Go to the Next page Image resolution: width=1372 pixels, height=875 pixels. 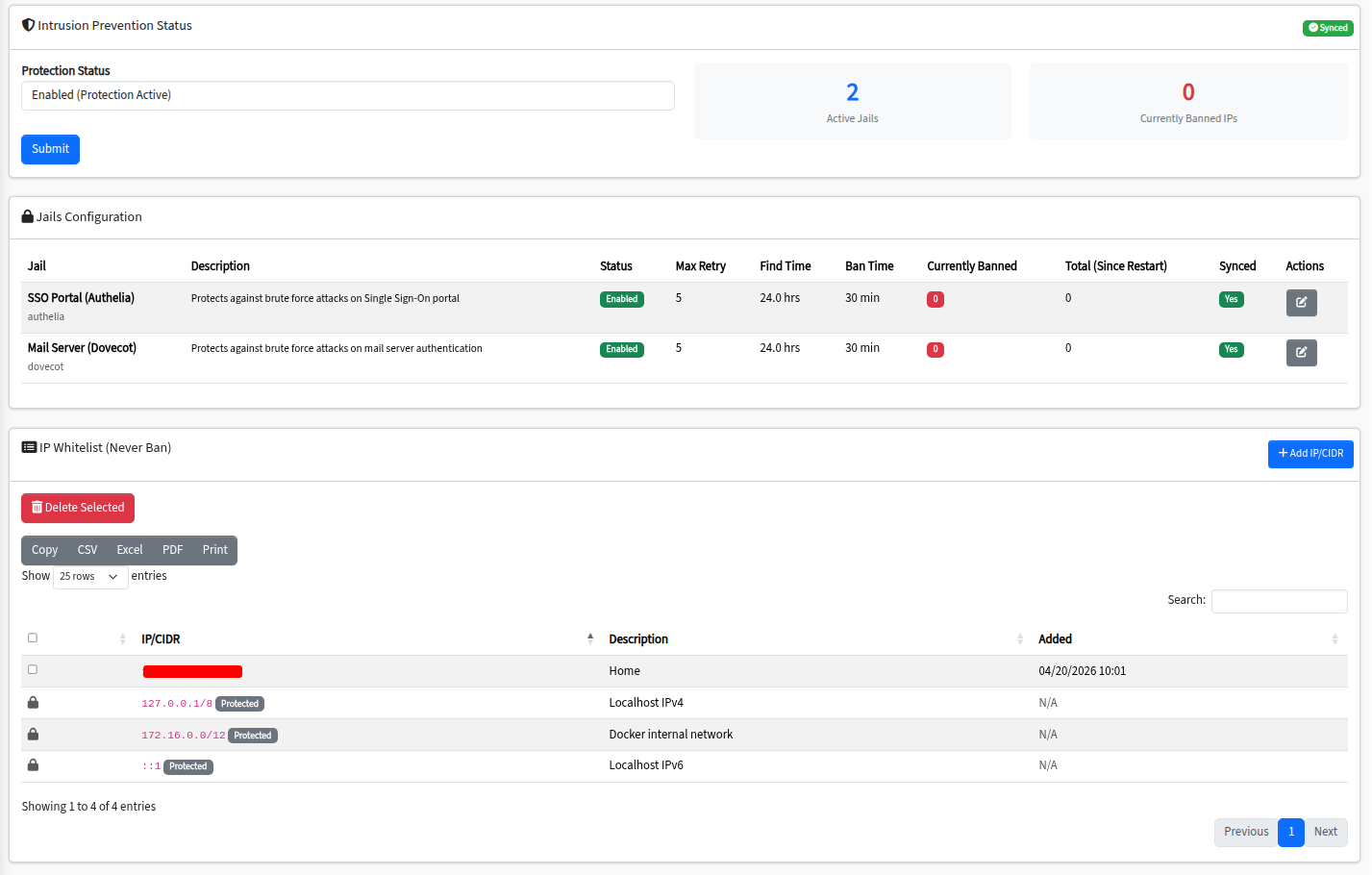1326,832
